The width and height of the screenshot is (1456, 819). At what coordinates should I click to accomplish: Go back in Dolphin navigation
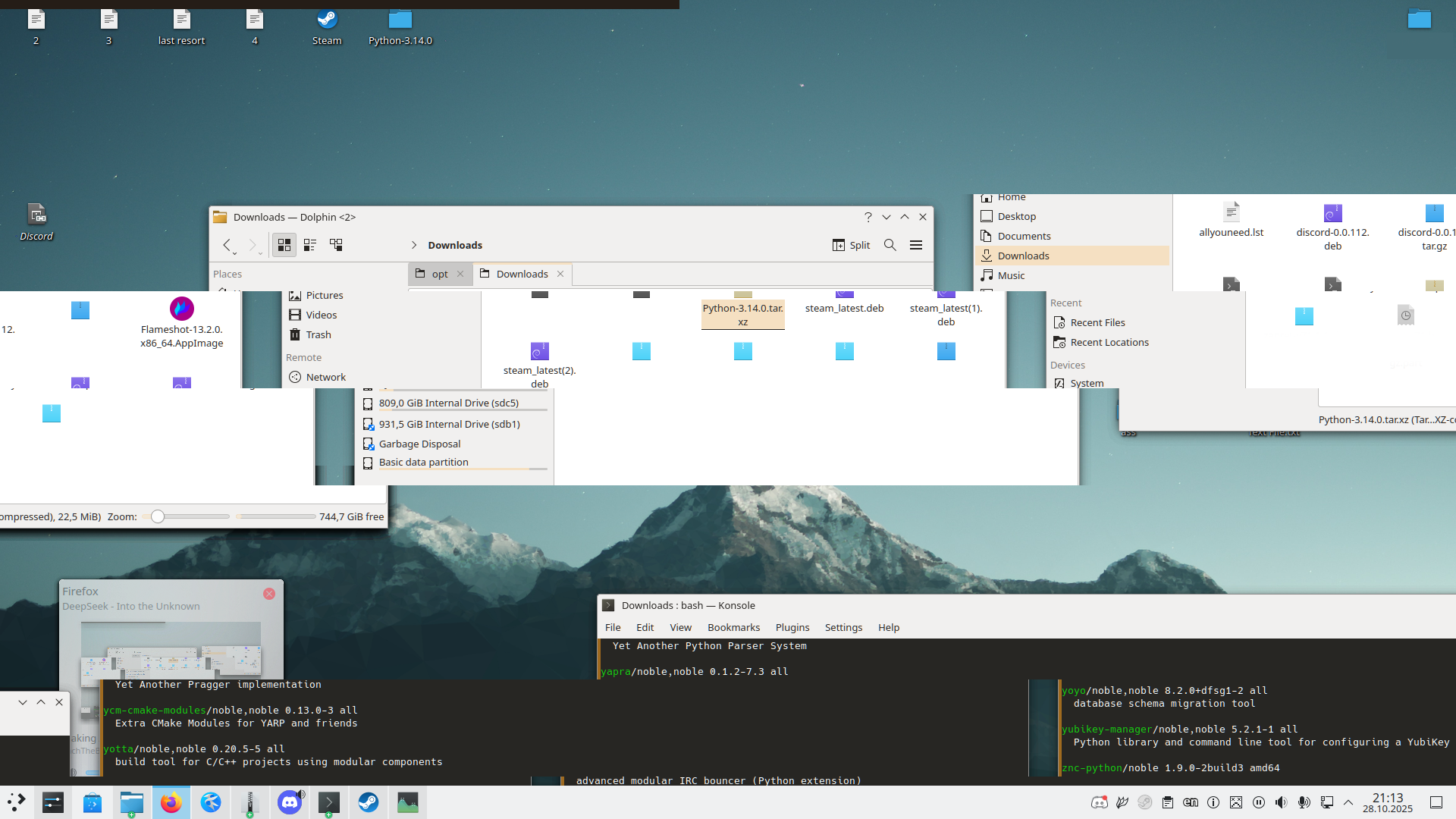[x=227, y=245]
